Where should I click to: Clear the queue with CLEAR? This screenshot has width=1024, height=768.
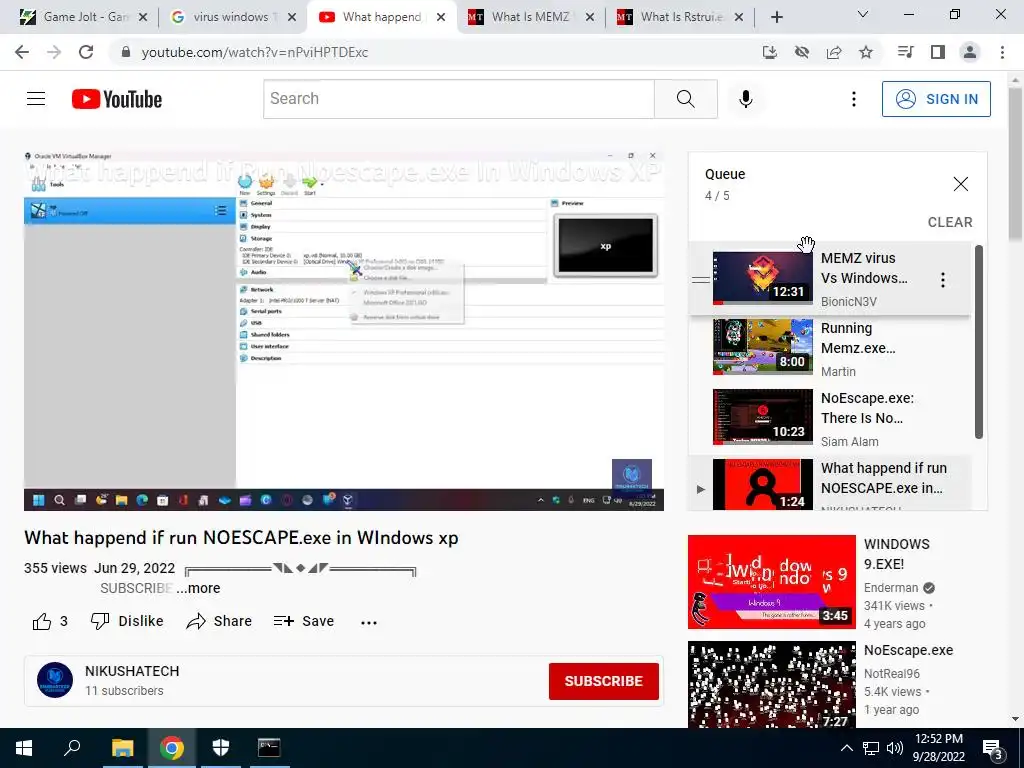tap(950, 222)
